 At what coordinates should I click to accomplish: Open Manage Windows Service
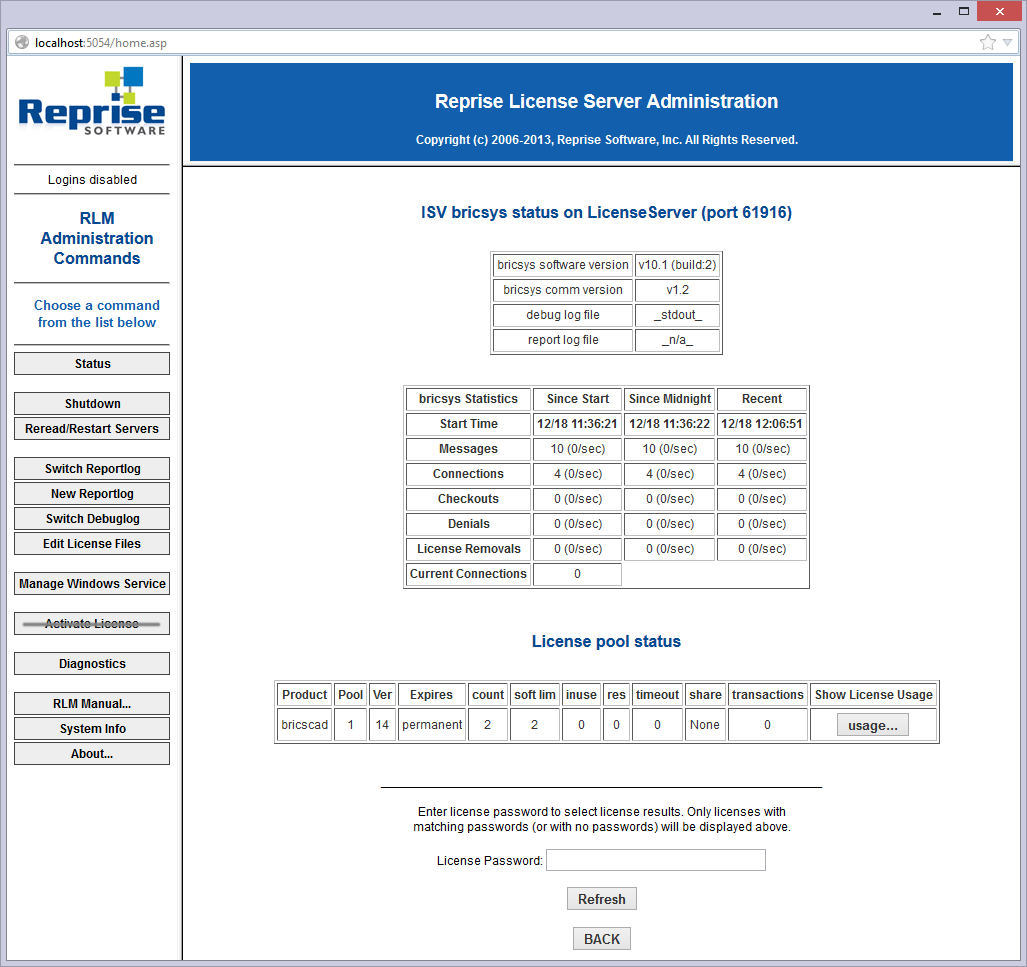click(x=92, y=584)
